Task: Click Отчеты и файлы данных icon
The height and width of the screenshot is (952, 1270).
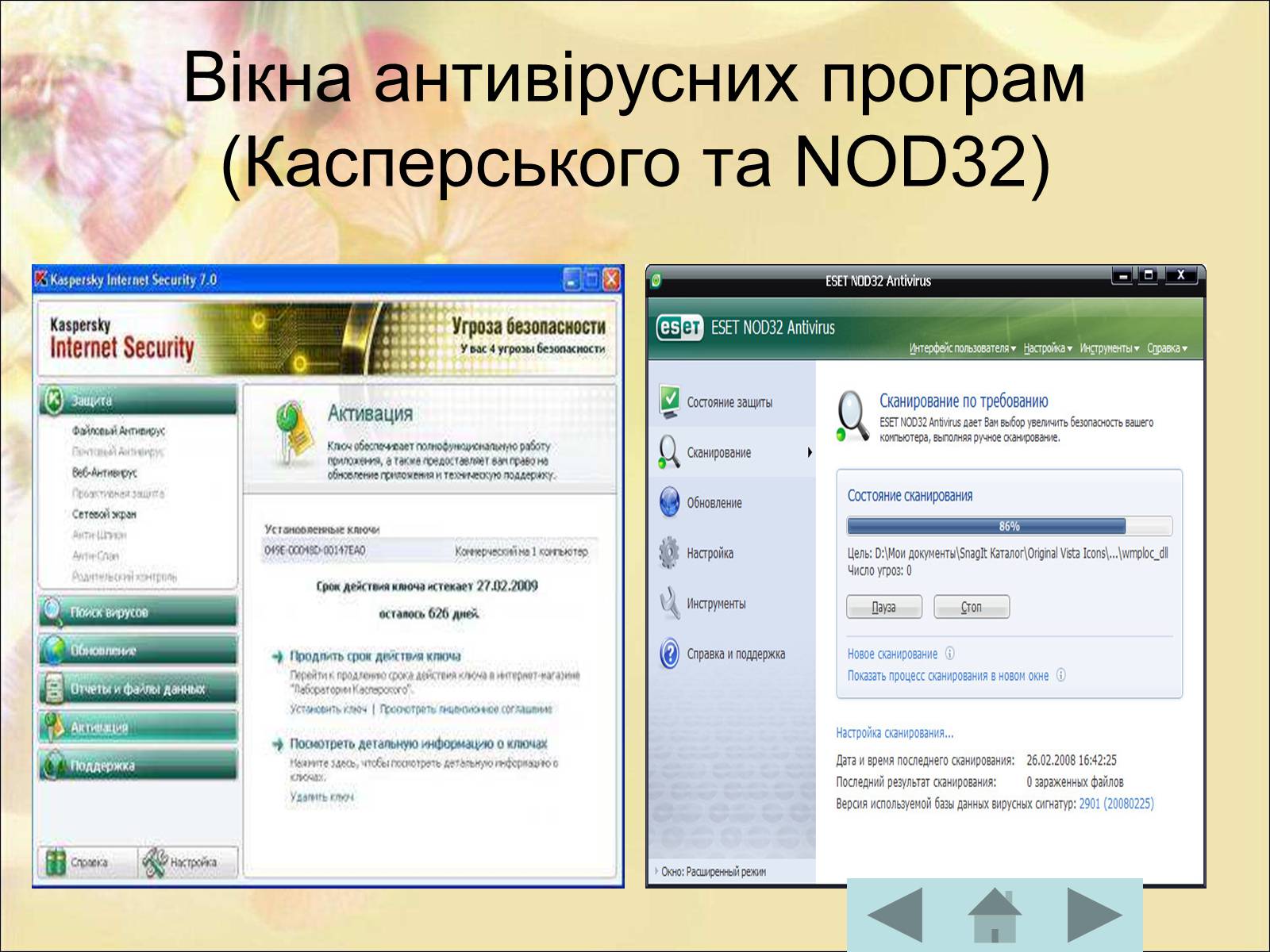Action: tap(53, 689)
